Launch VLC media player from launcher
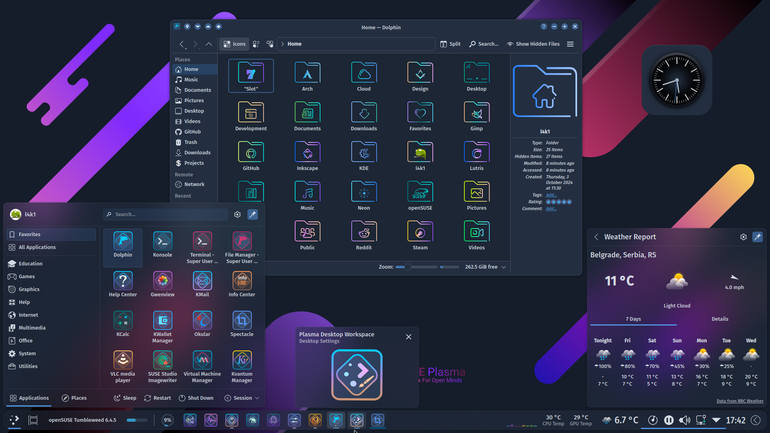 123,366
